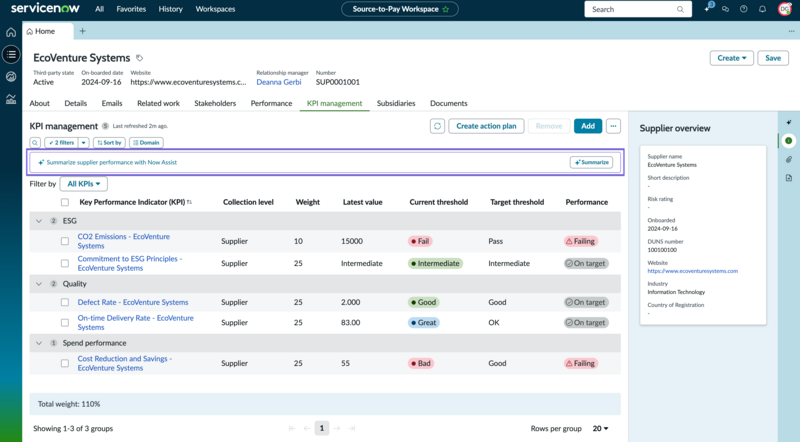This screenshot has width=800, height=442.
Task: Open the notifications bell icon
Action: (762, 9)
